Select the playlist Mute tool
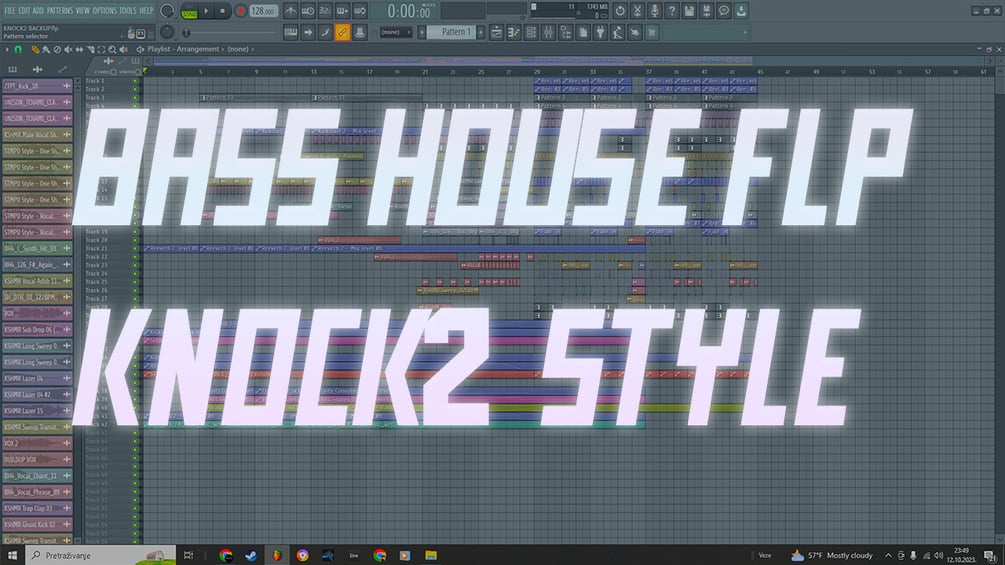This screenshot has height=565, width=1005. [68, 49]
